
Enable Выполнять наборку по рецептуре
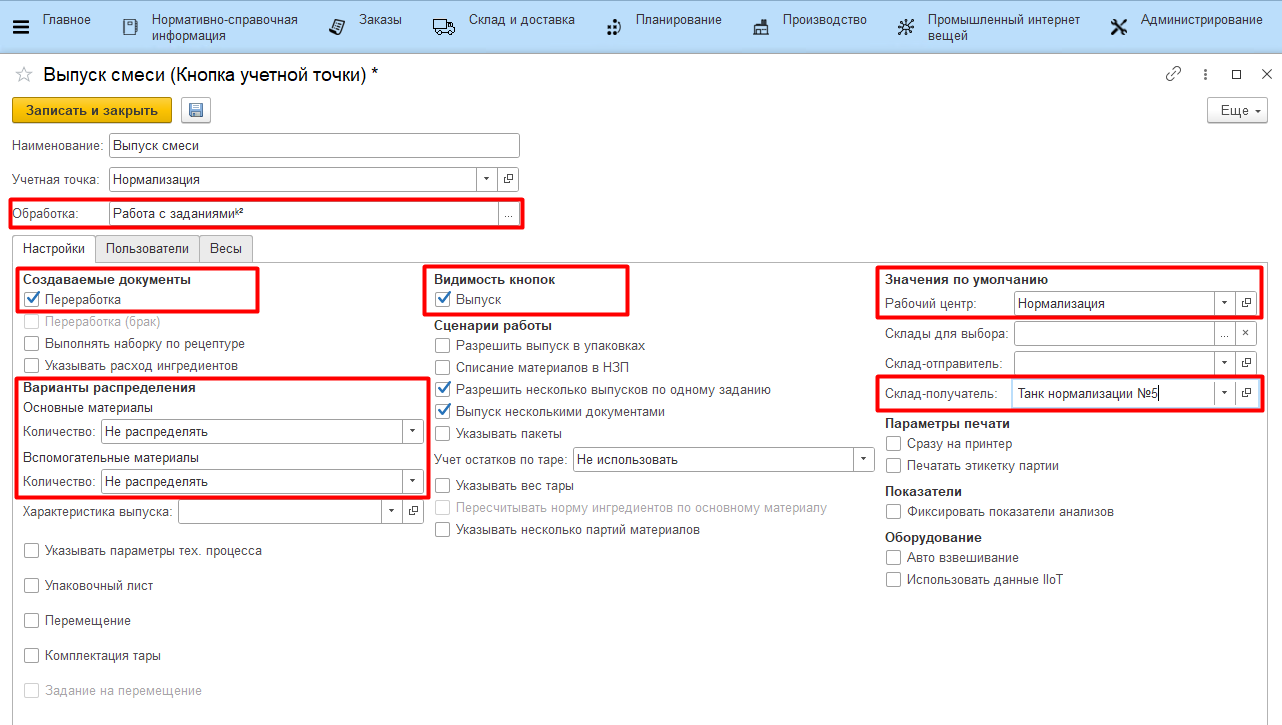[x=33, y=344]
